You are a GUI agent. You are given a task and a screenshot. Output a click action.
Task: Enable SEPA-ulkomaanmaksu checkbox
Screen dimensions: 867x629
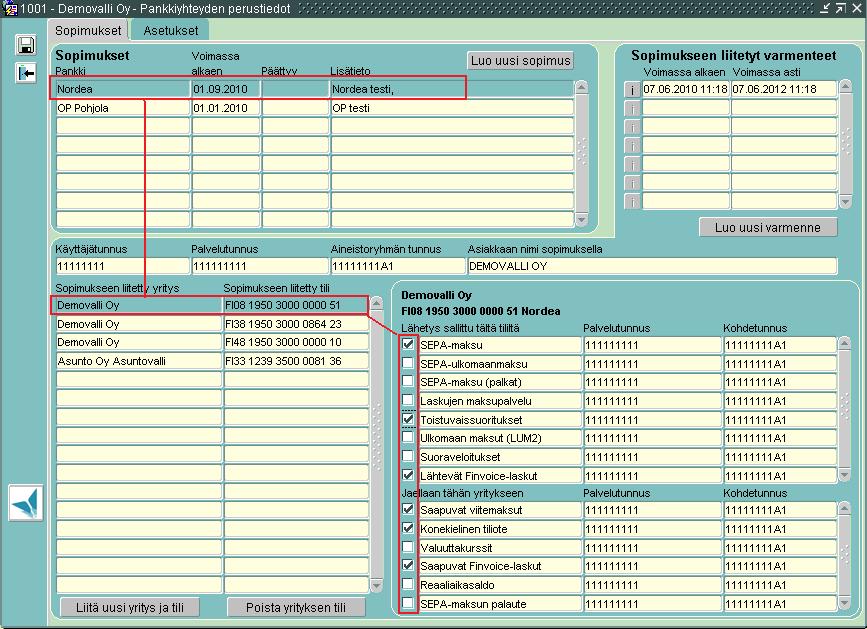click(x=408, y=363)
